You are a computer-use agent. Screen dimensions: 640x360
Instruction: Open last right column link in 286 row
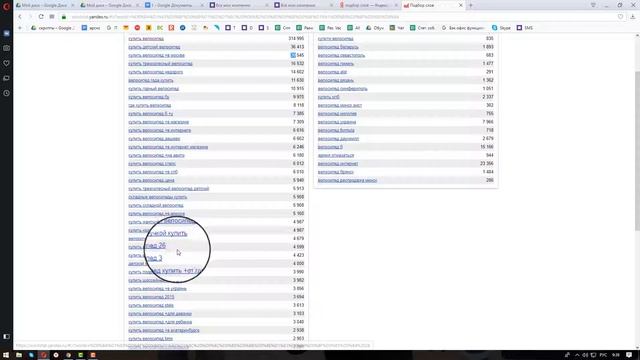(x=347, y=180)
